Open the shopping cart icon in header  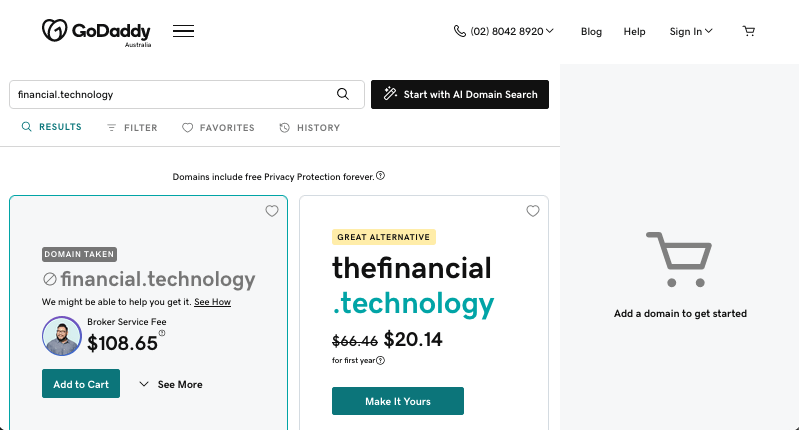tap(749, 31)
